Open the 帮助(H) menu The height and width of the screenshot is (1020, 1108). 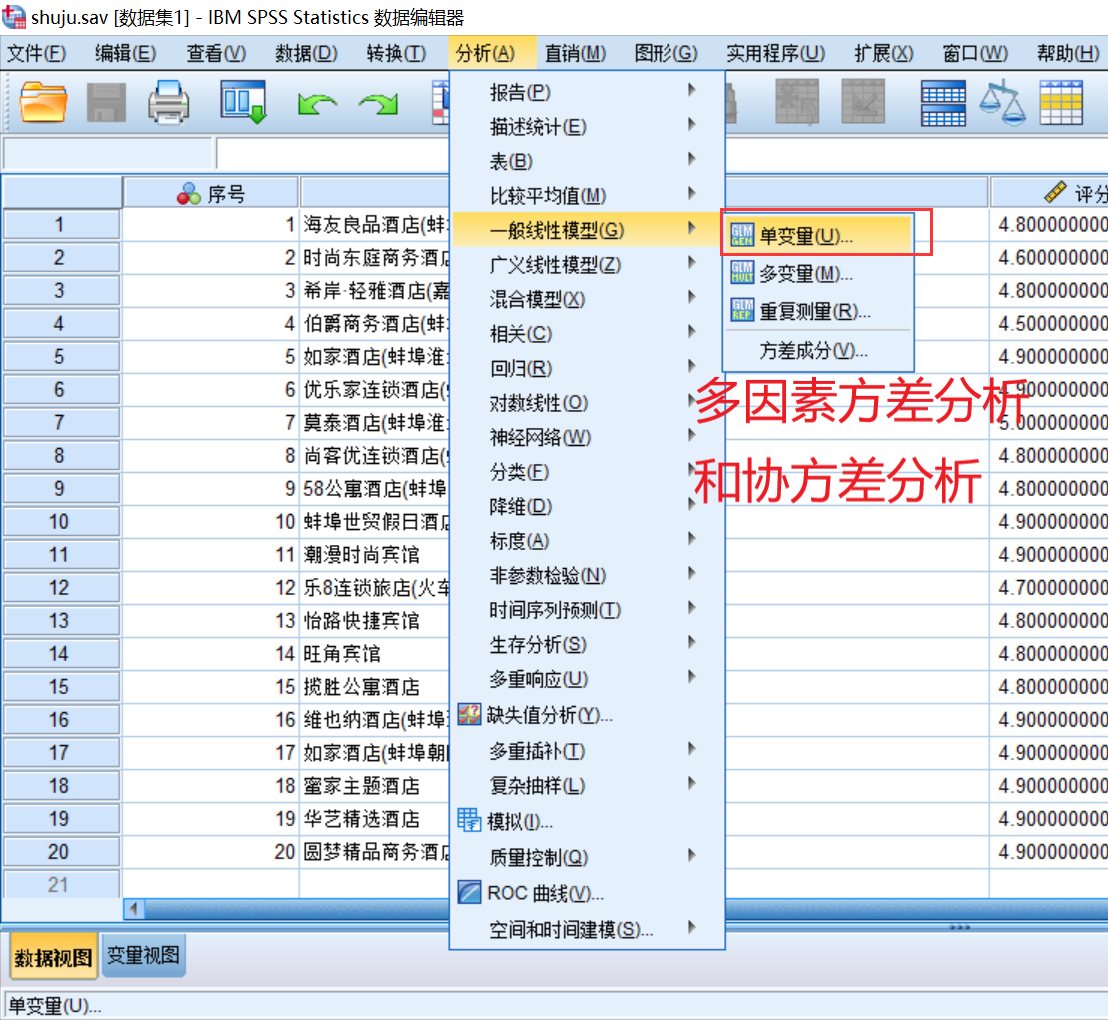(1068, 53)
